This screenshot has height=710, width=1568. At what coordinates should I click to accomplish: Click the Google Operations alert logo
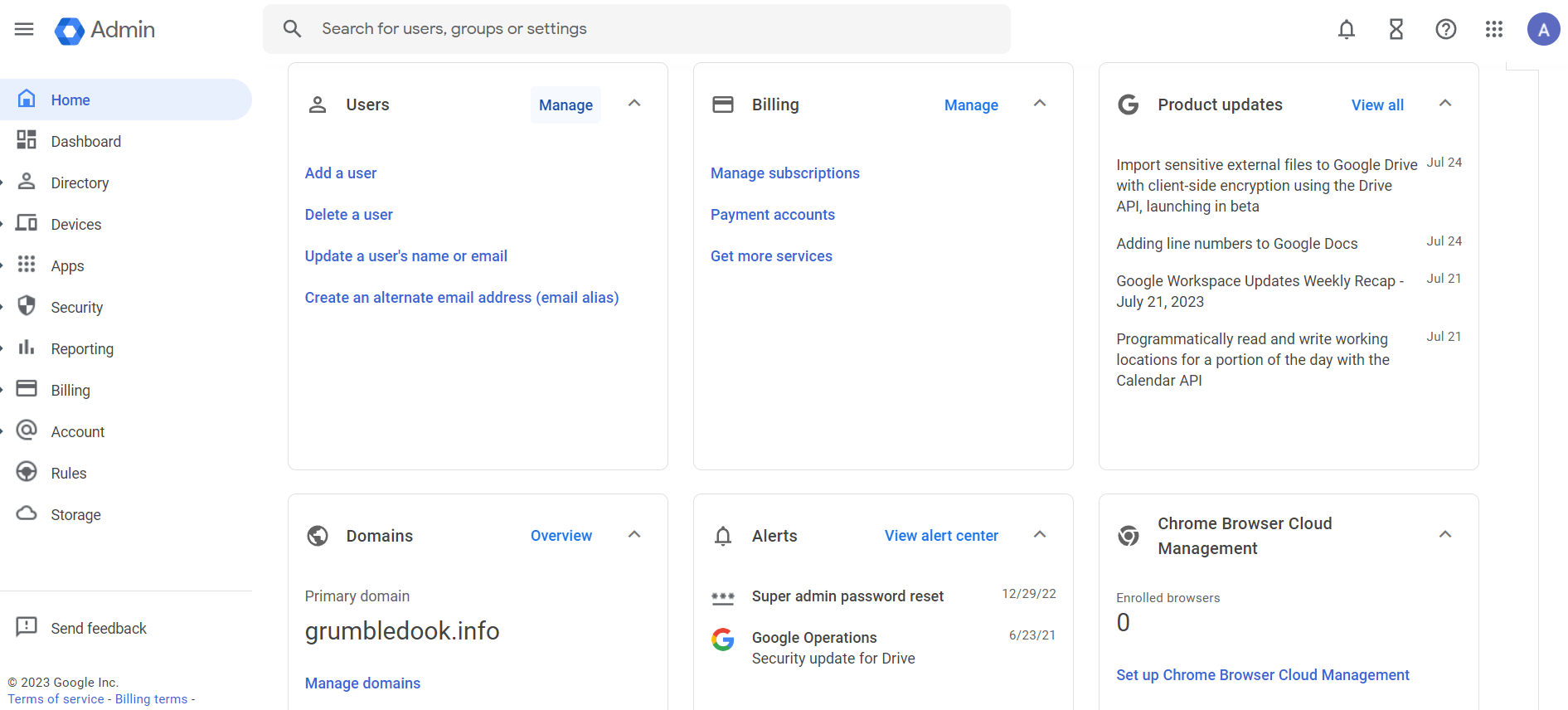(723, 639)
